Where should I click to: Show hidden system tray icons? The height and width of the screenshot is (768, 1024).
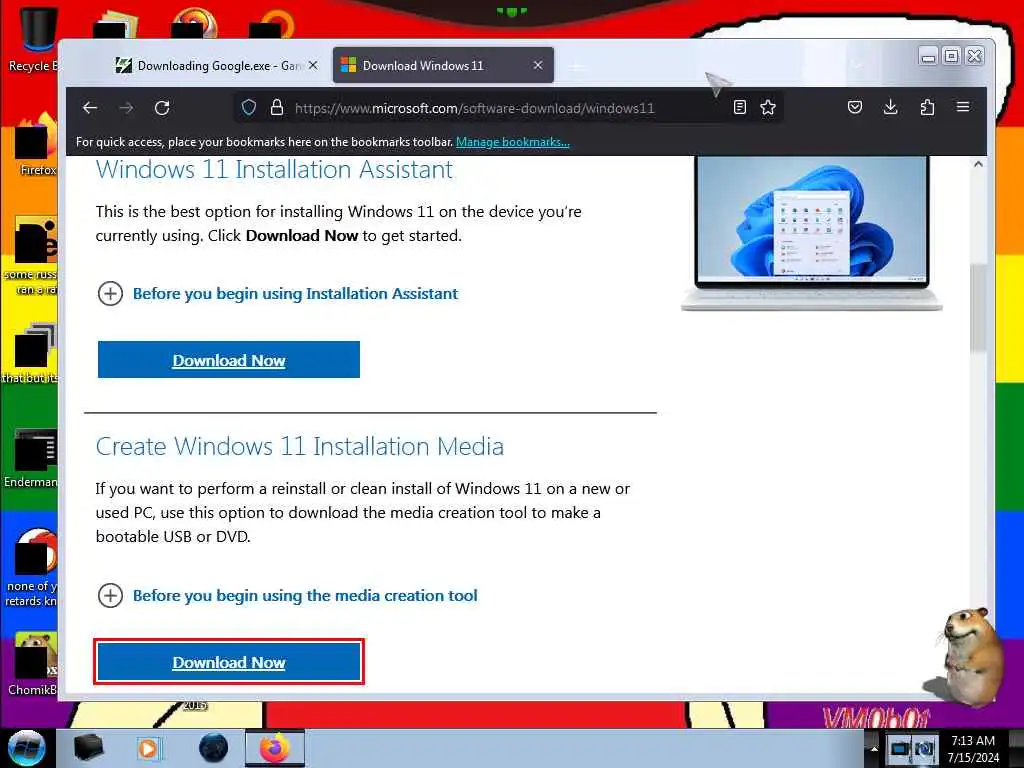(873, 749)
